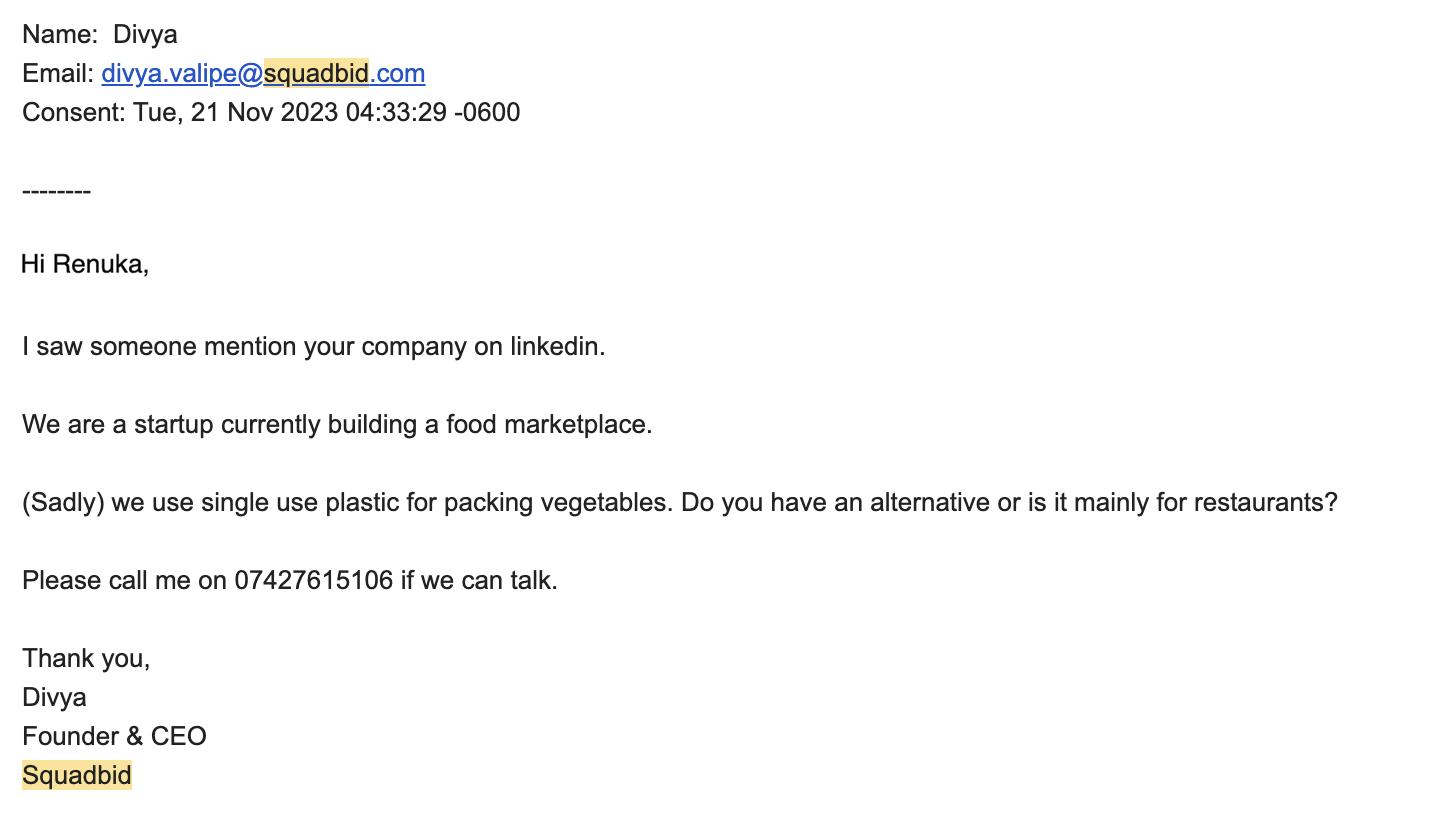Click the Founder & CEO title
The width and height of the screenshot is (1432, 828).
(114, 736)
